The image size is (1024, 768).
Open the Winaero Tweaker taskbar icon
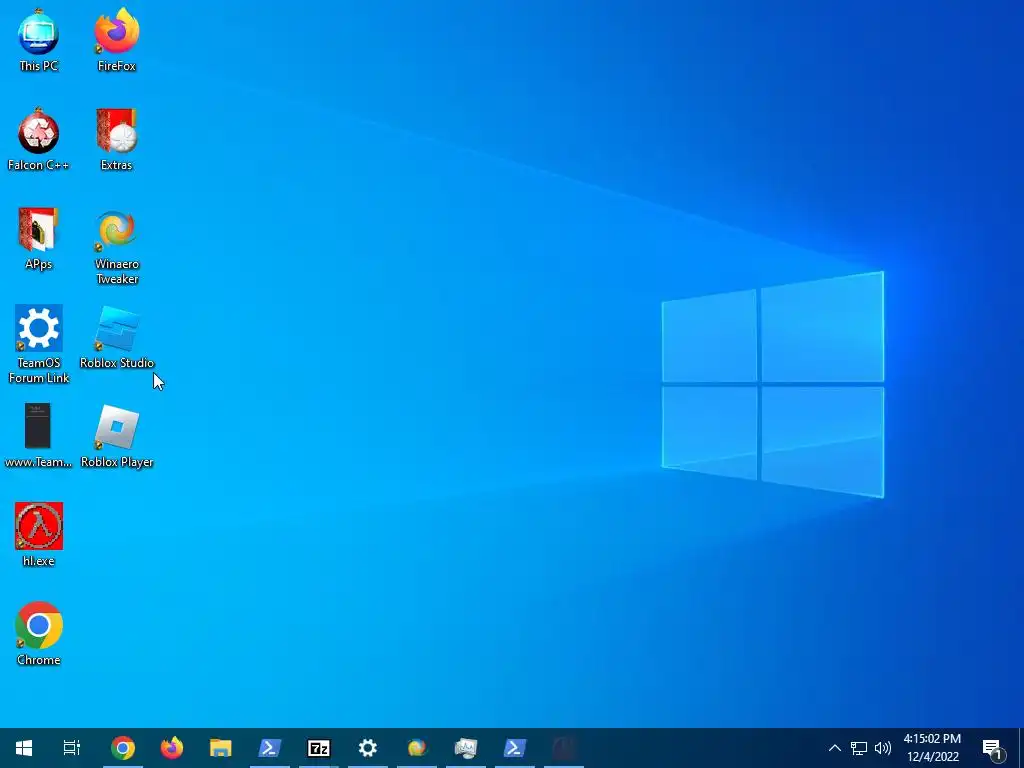click(x=417, y=748)
